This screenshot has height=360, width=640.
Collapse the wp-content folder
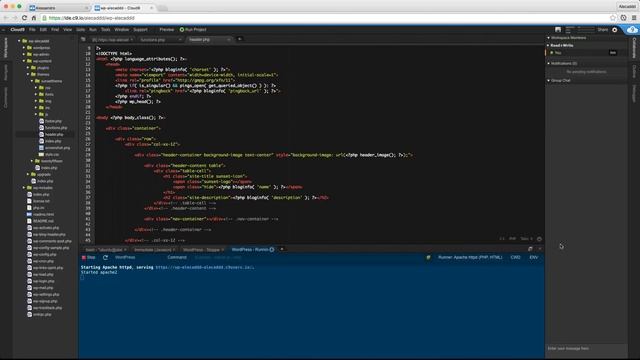coord(24,61)
